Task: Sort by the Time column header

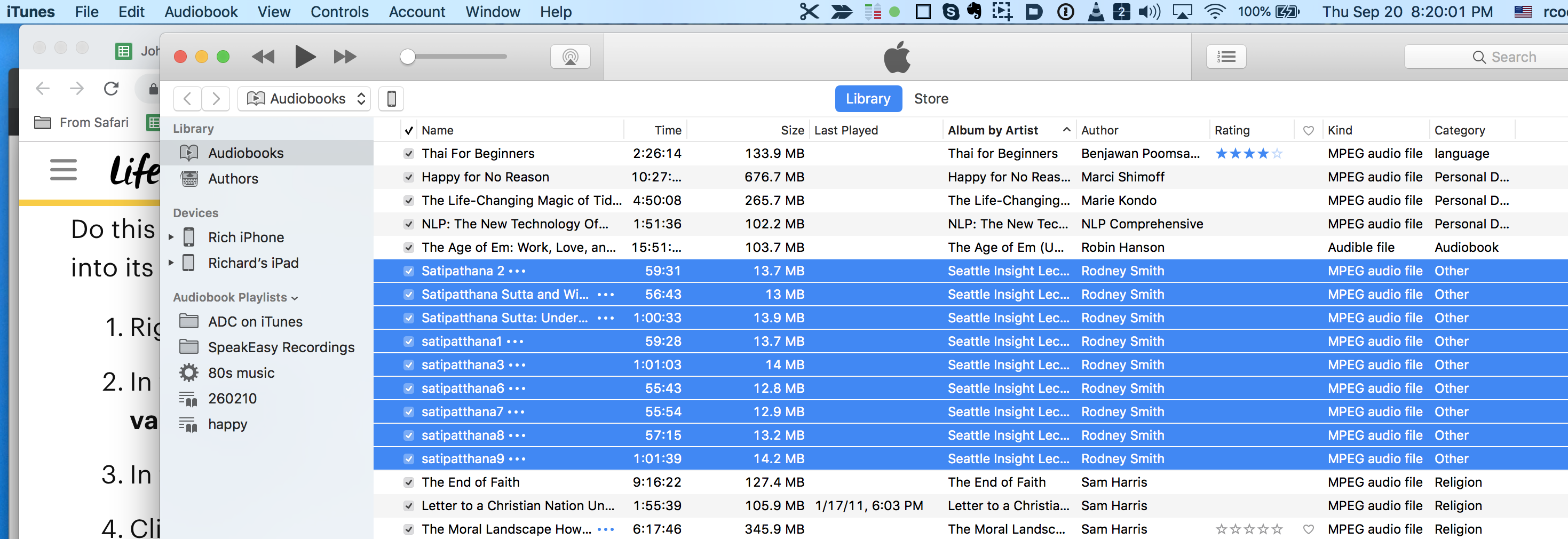Action: [x=655, y=130]
